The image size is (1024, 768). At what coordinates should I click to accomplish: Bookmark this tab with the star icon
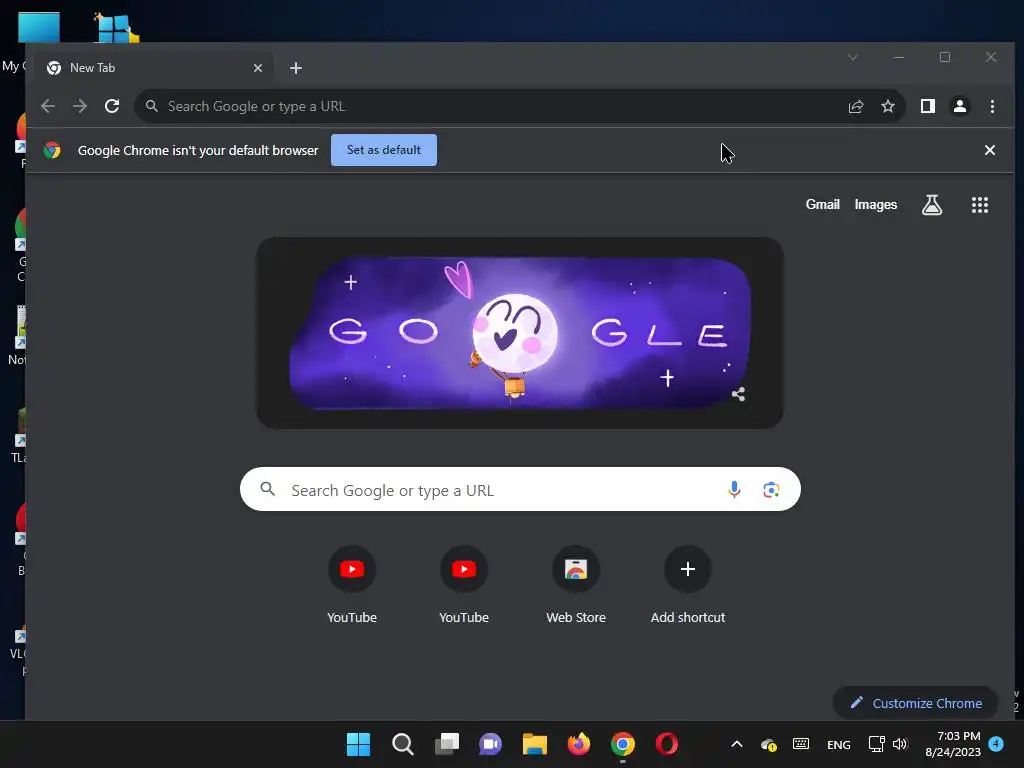[888, 106]
